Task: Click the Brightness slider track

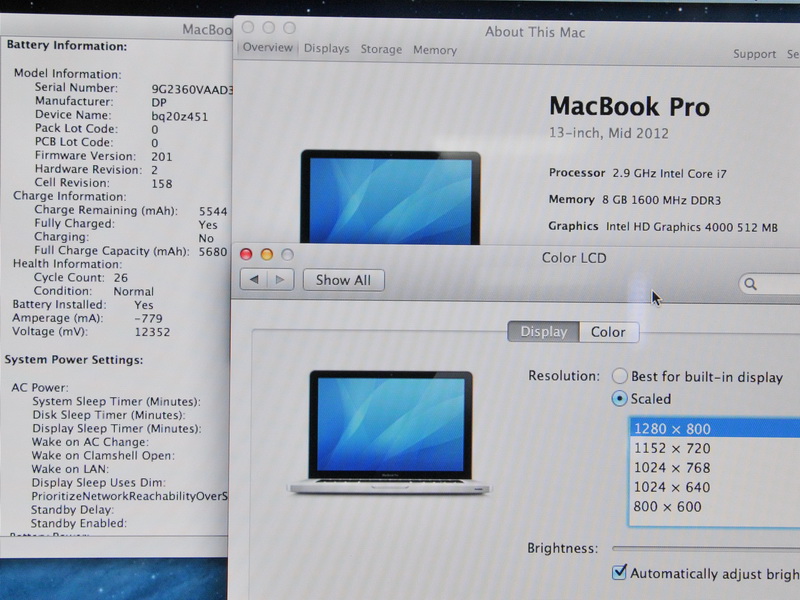Action: coord(706,549)
